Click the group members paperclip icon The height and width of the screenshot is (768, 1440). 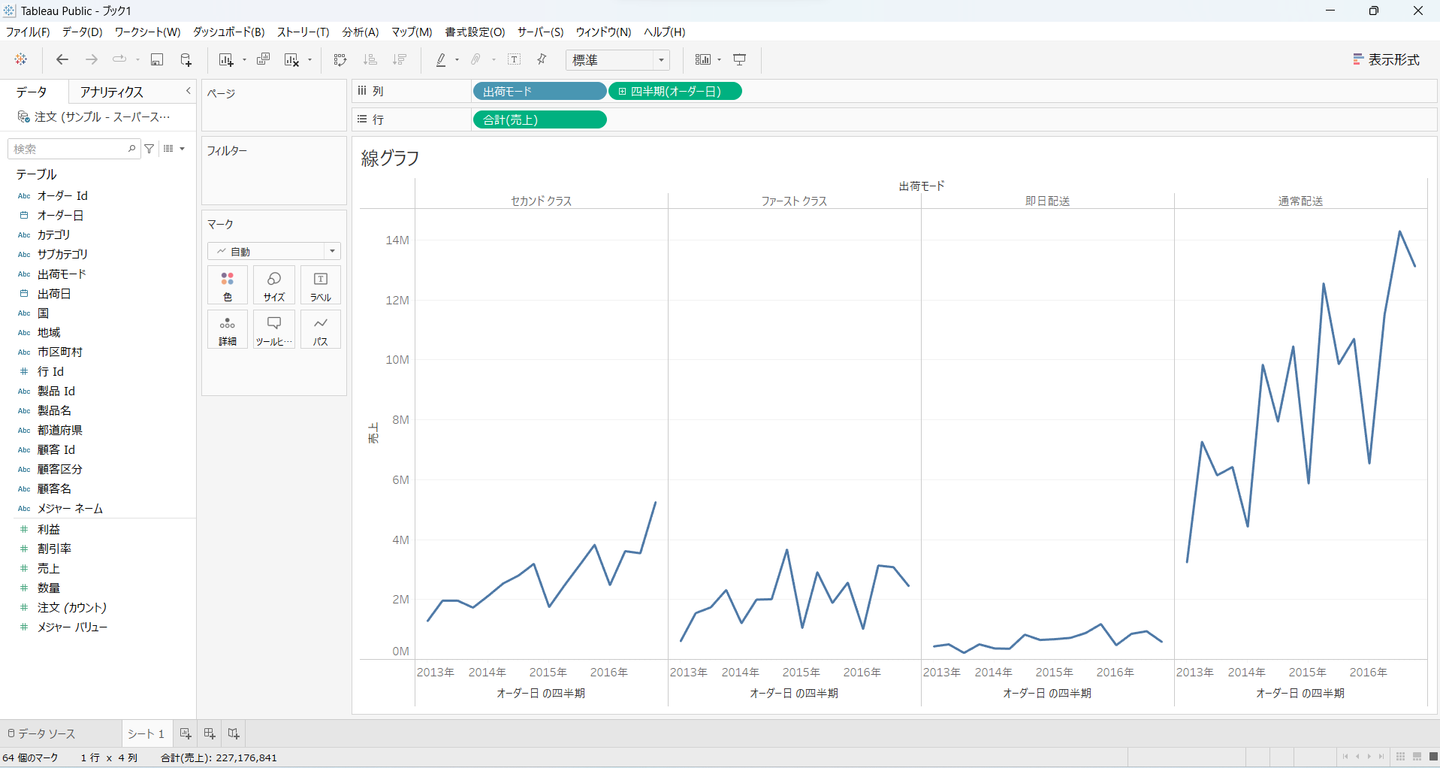[476, 60]
